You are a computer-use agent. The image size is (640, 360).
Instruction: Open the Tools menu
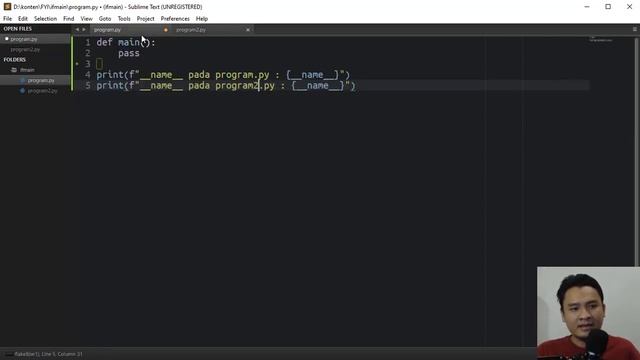(x=124, y=19)
